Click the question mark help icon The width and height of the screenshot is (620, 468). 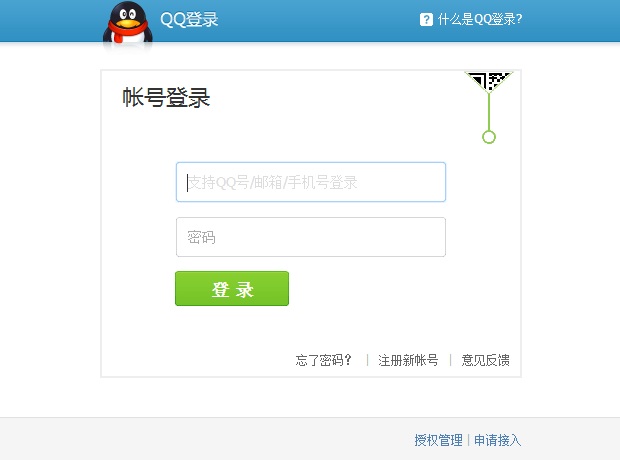pyautogui.click(x=426, y=19)
